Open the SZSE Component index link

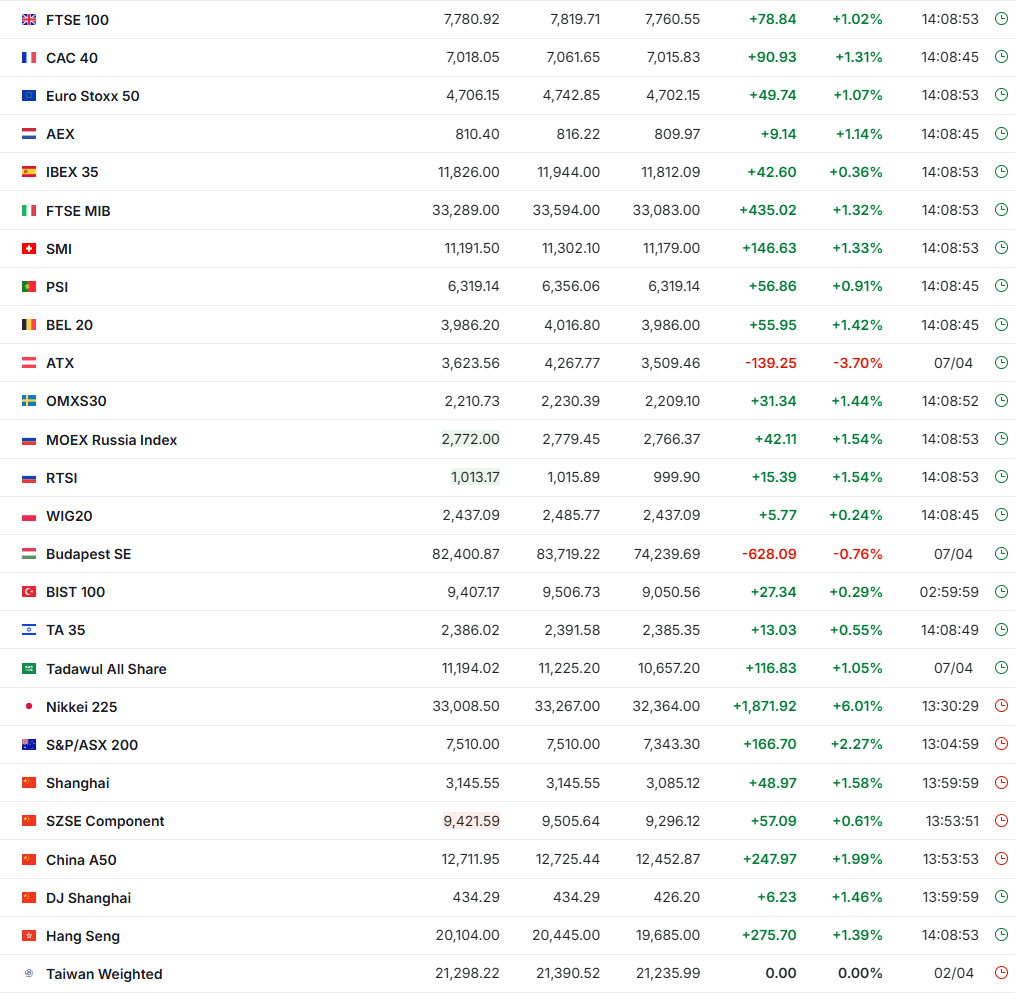click(105, 821)
